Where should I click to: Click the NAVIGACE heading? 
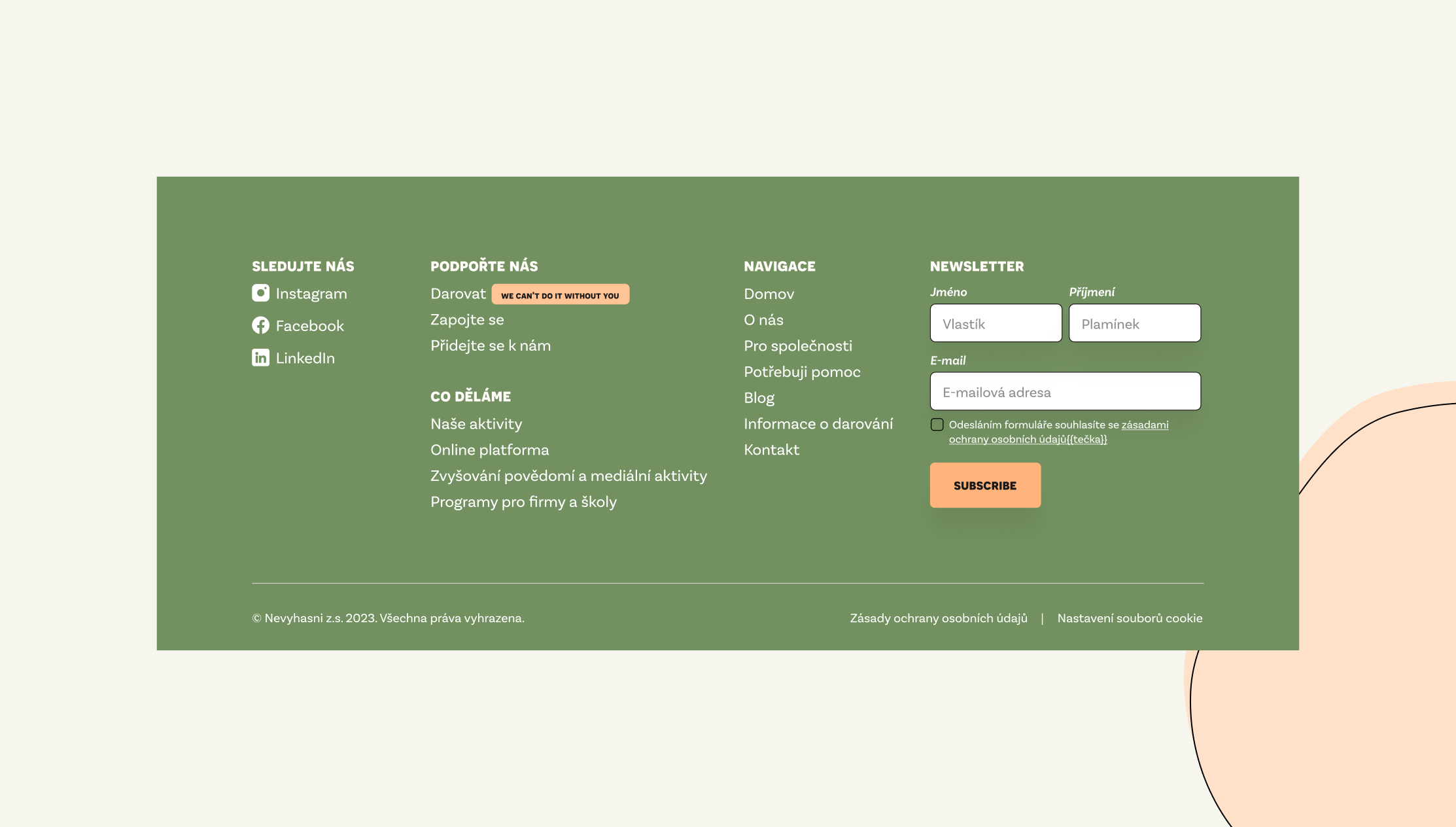pos(780,266)
